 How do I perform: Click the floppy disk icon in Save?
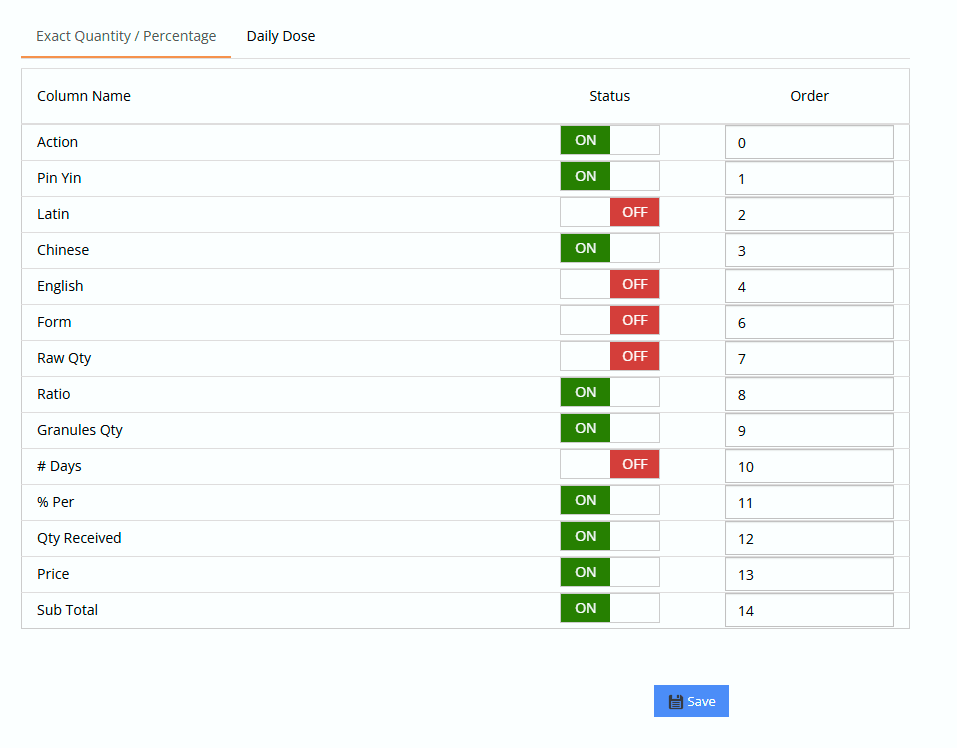click(x=675, y=702)
